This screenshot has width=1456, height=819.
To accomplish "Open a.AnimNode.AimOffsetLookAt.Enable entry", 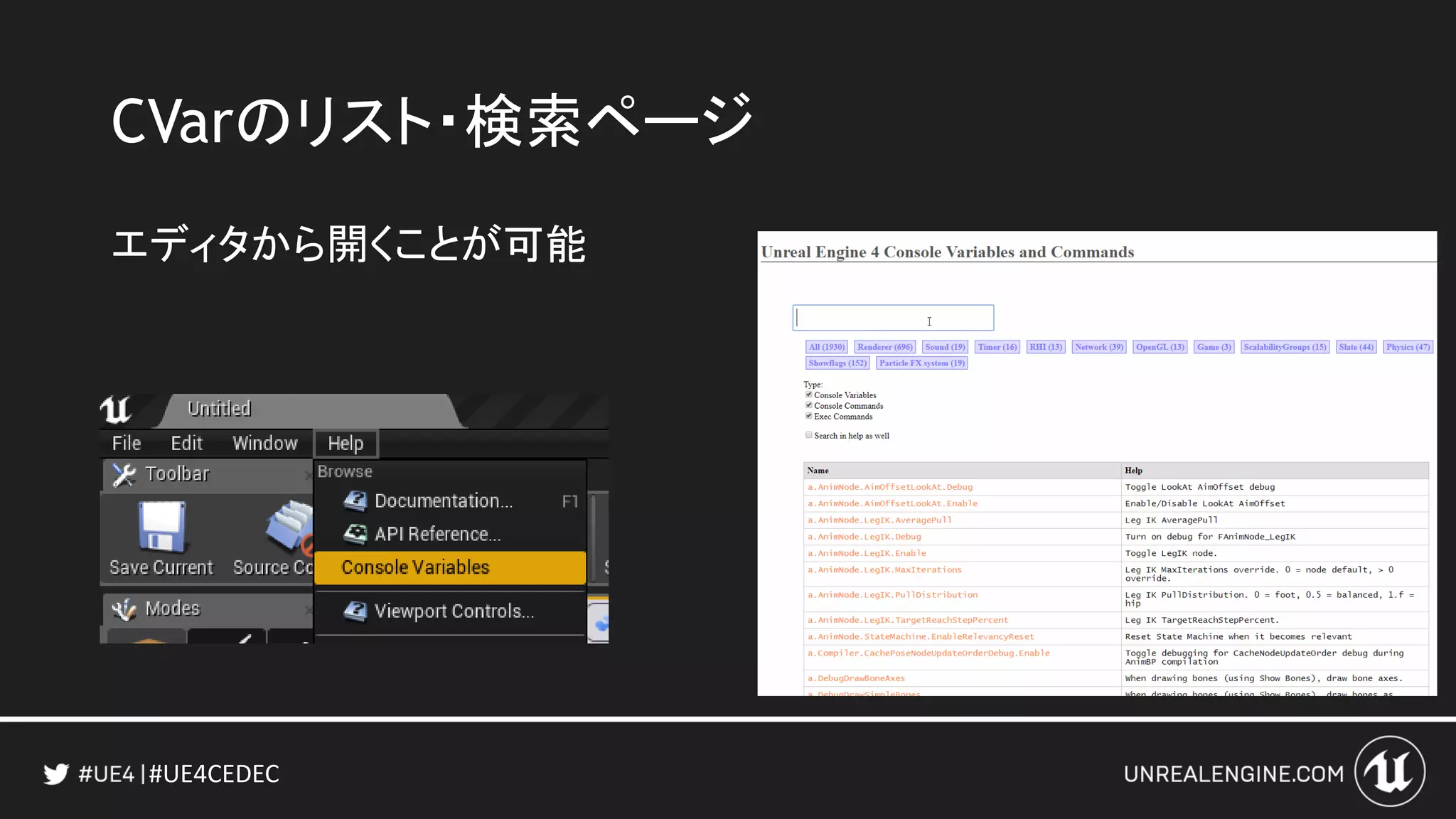I will tap(892, 503).
